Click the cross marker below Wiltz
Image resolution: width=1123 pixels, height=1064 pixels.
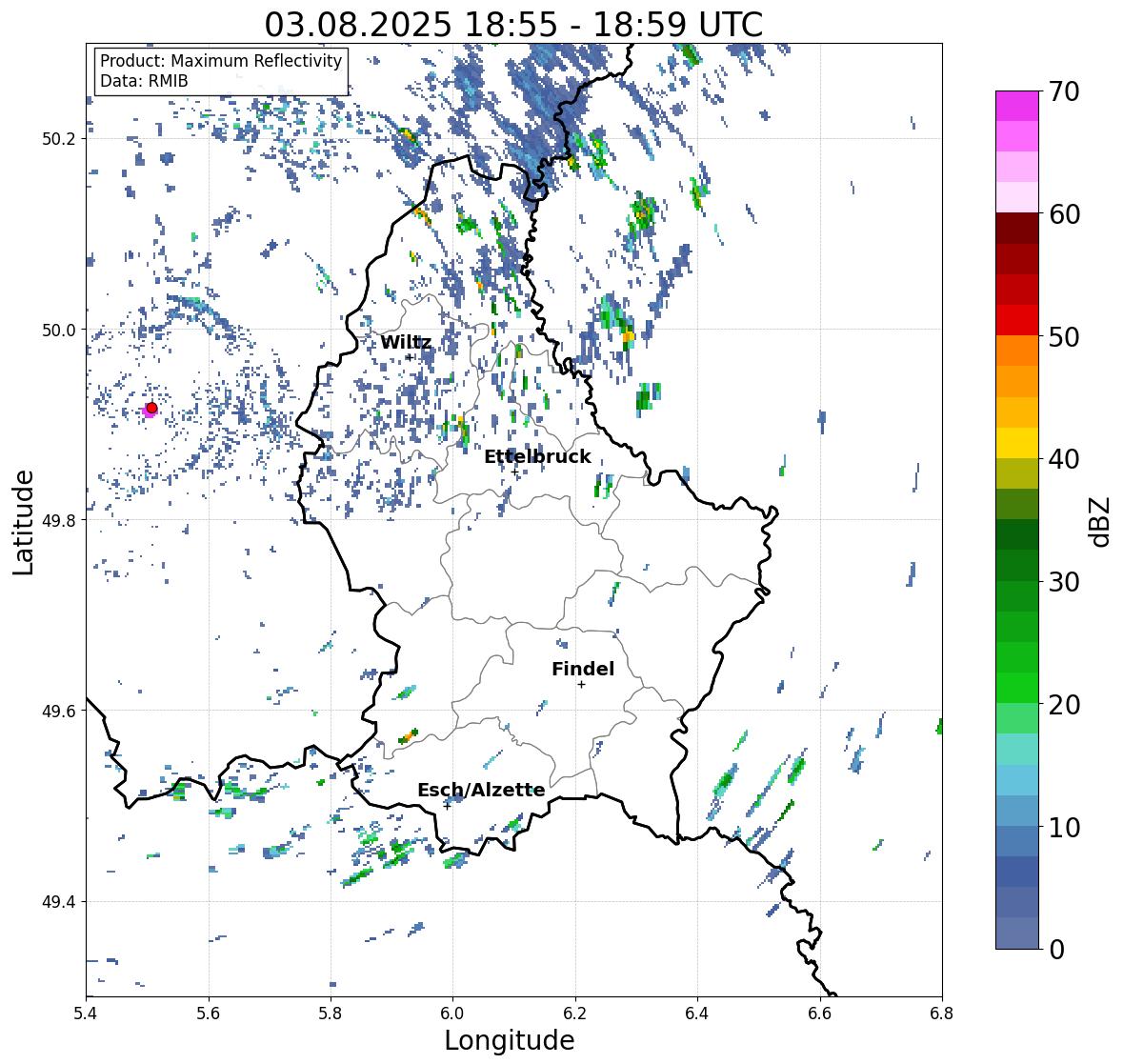tap(410, 356)
